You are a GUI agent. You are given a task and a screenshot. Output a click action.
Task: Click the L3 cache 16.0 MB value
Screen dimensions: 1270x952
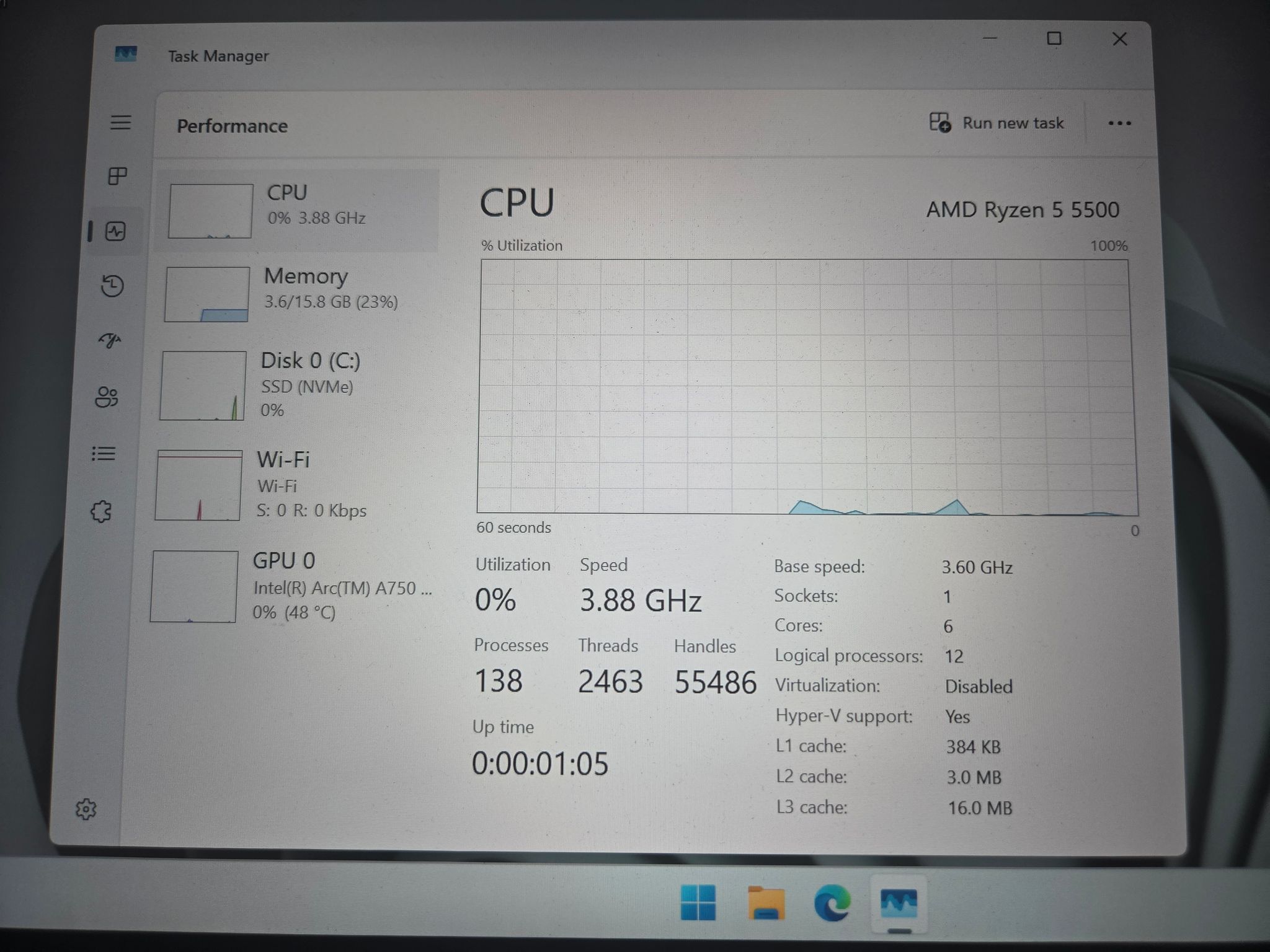coord(980,808)
